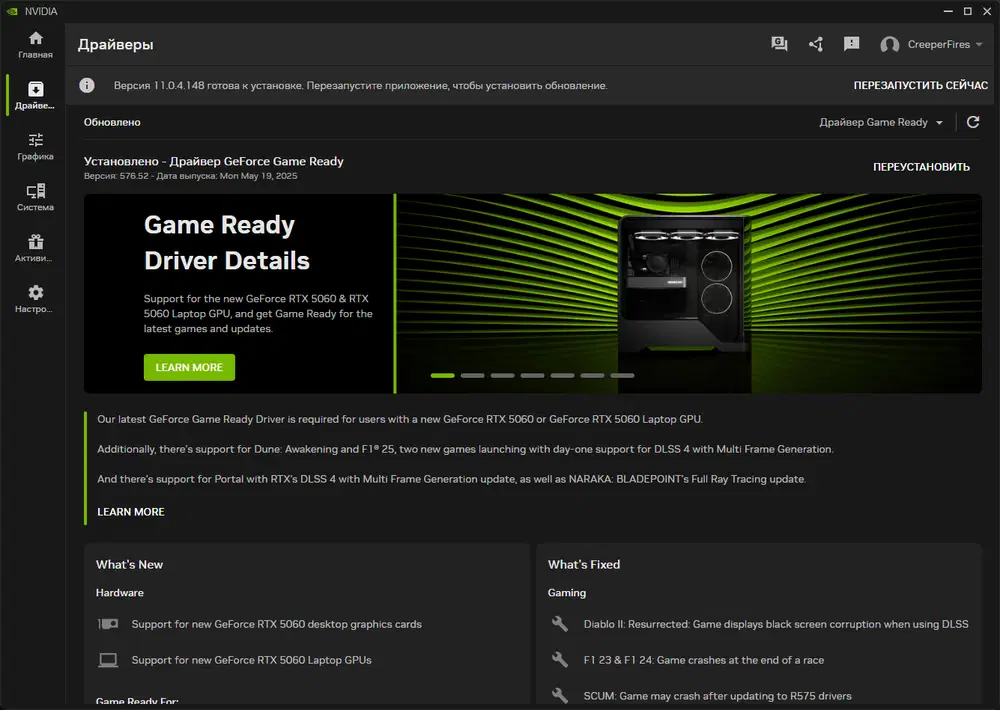This screenshot has width=1000, height=710.
Task: Minimize the NVIDIA app window
Action: pyautogui.click(x=948, y=11)
